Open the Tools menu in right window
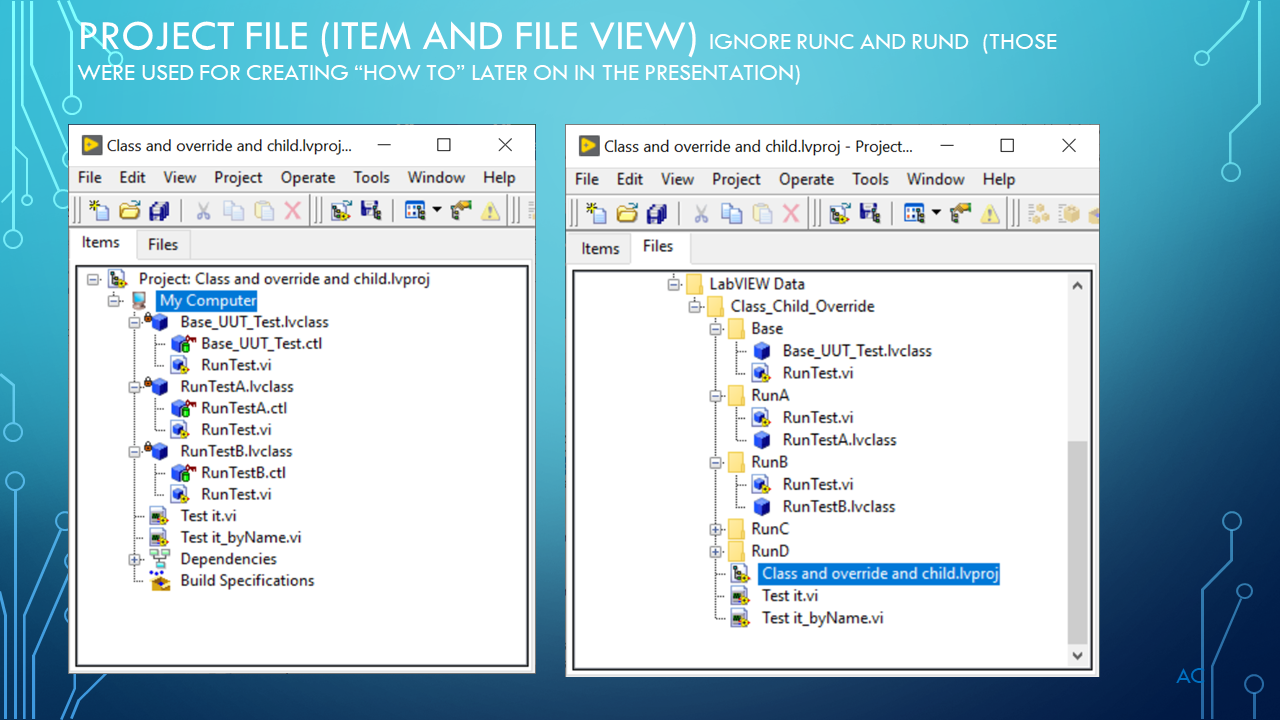This screenshot has width=1280, height=720. [x=870, y=179]
